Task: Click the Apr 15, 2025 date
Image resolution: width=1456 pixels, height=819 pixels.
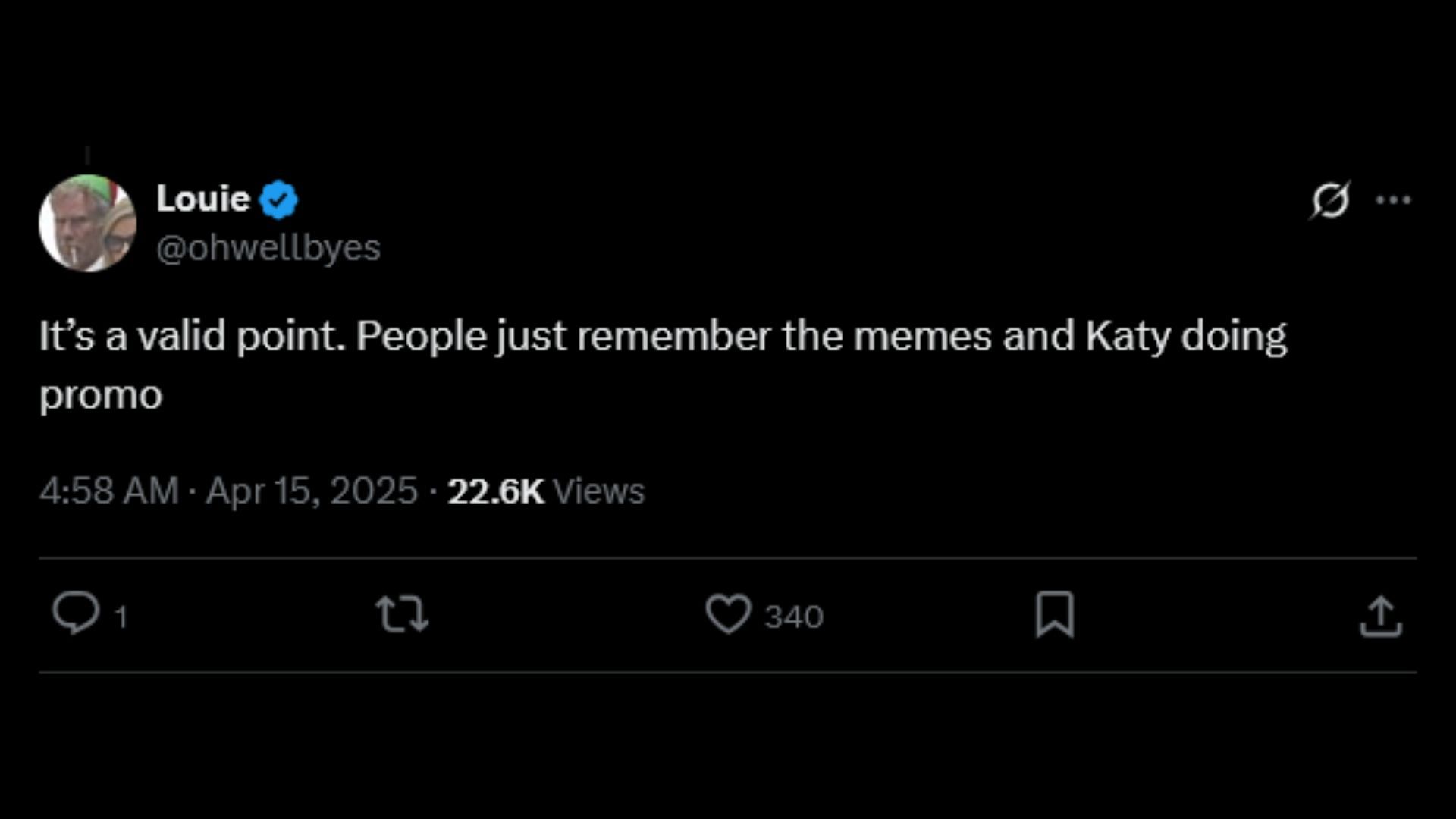Action: 312,491
